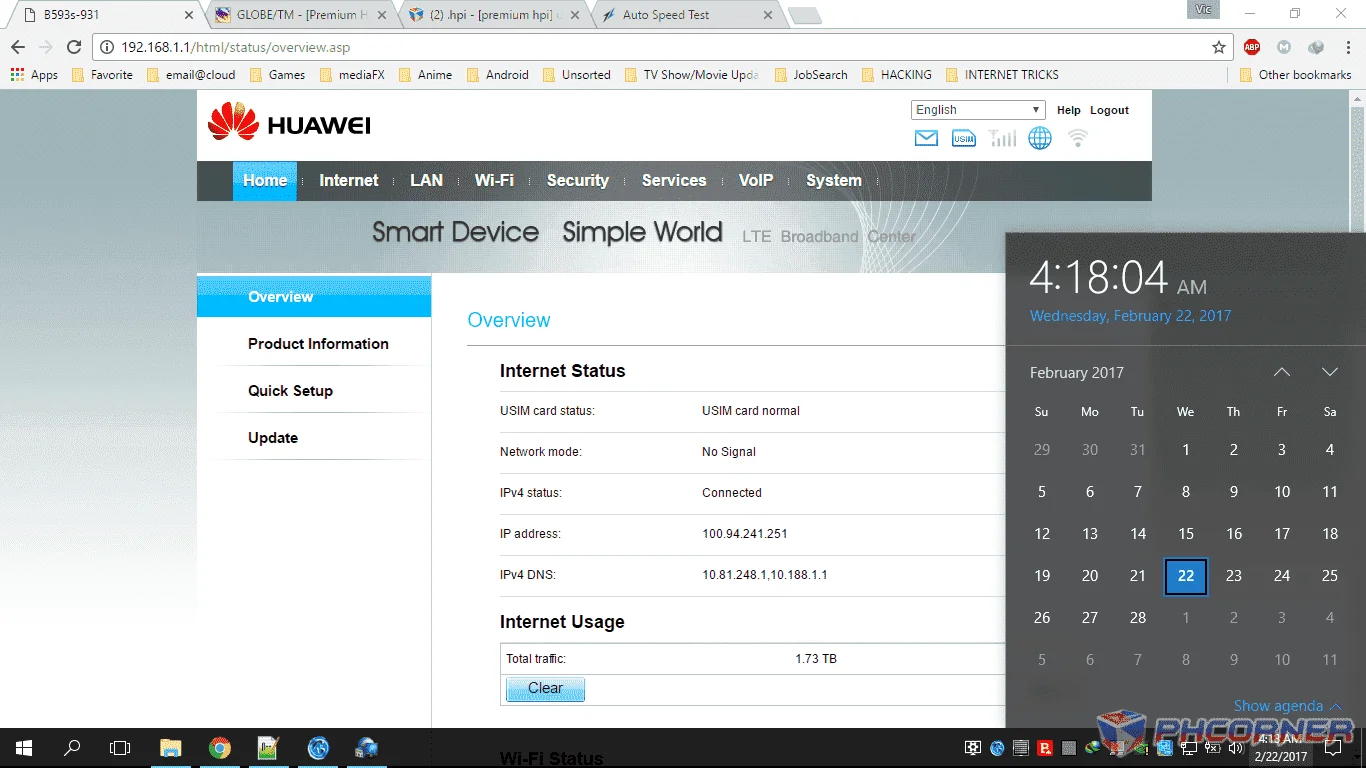Open the Wi-Fi menu in navigation bar
1366x768 pixels.
pyautogui.click(x=494, y=181)
